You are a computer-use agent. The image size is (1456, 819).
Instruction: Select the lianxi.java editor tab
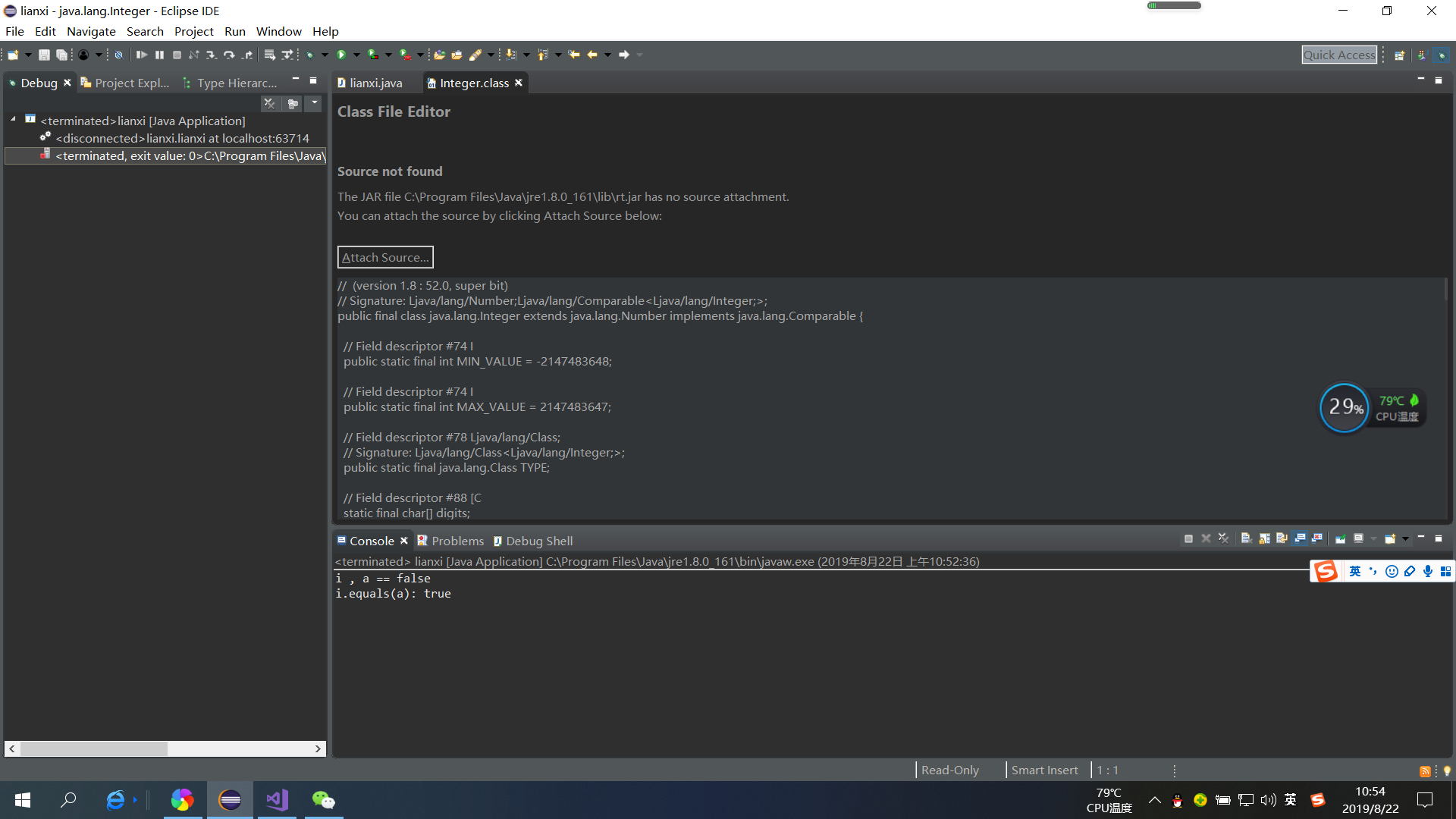pyautogui.click(x=371, y=83)
